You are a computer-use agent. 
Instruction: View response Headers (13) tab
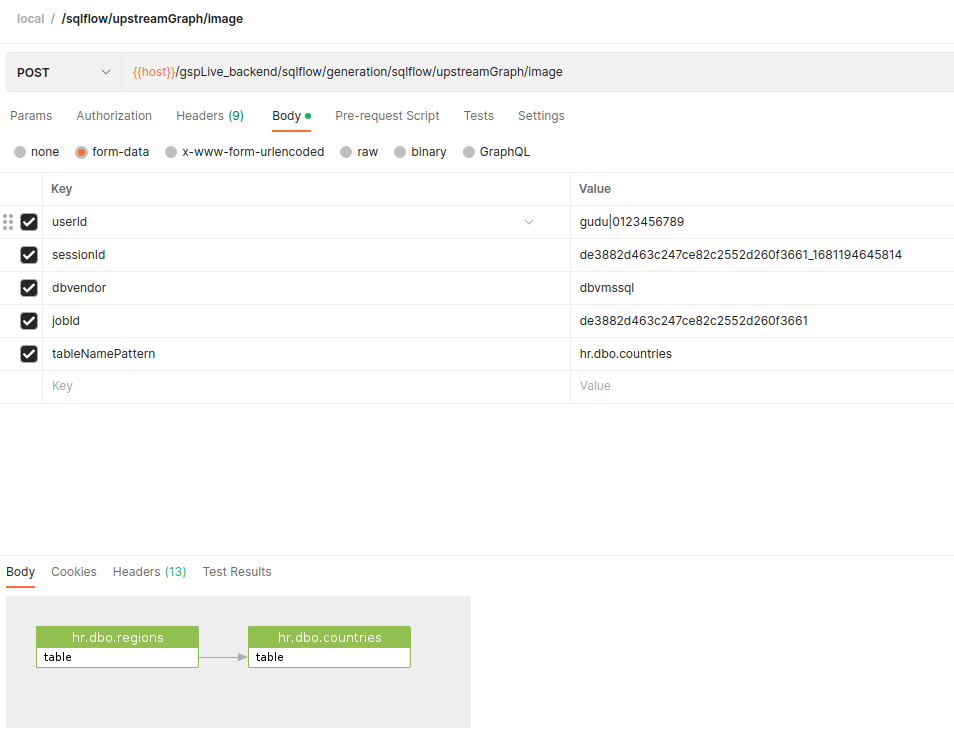149,572
